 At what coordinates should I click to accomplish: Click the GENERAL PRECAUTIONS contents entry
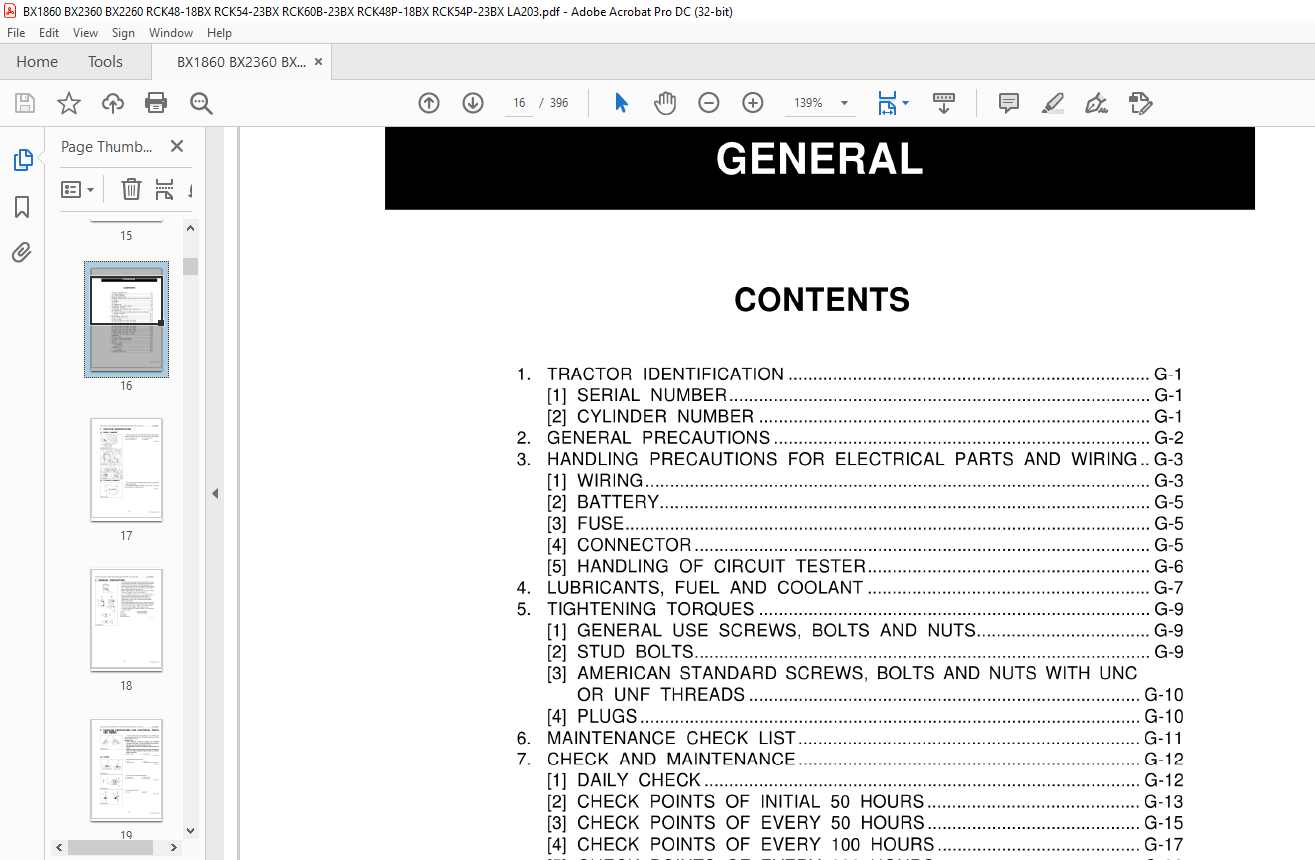point(850,437)
